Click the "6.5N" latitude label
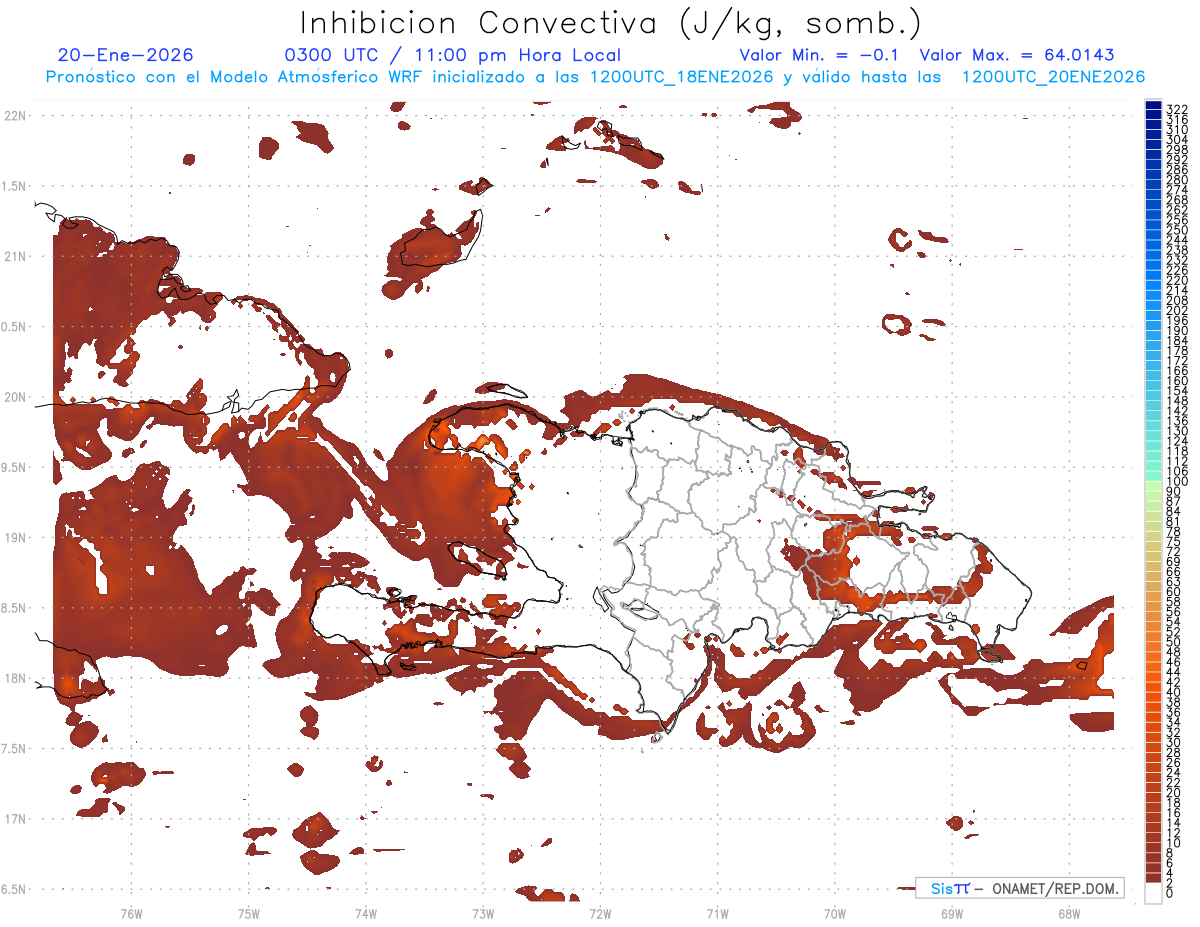1200x927 pixels. [14, 889]
